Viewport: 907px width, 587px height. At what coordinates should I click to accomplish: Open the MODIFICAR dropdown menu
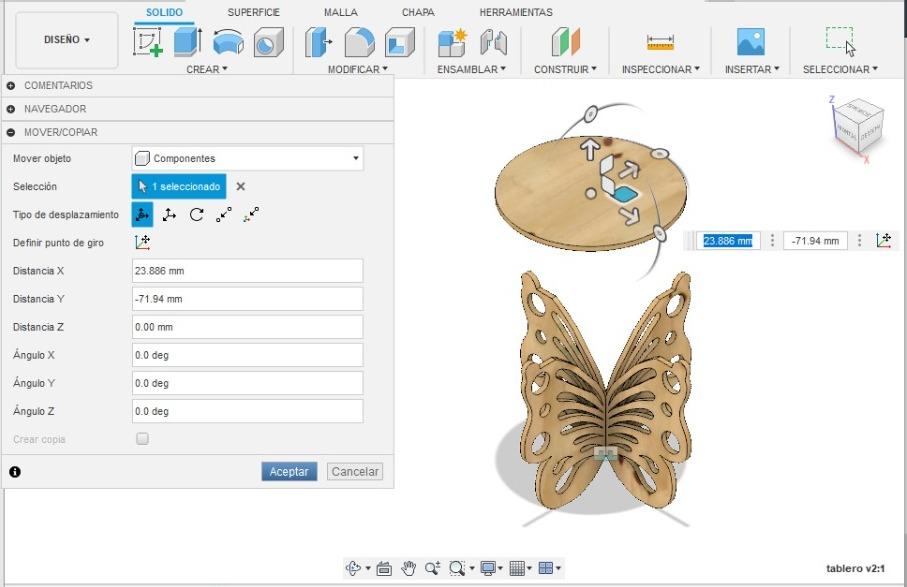pos(357,69)
